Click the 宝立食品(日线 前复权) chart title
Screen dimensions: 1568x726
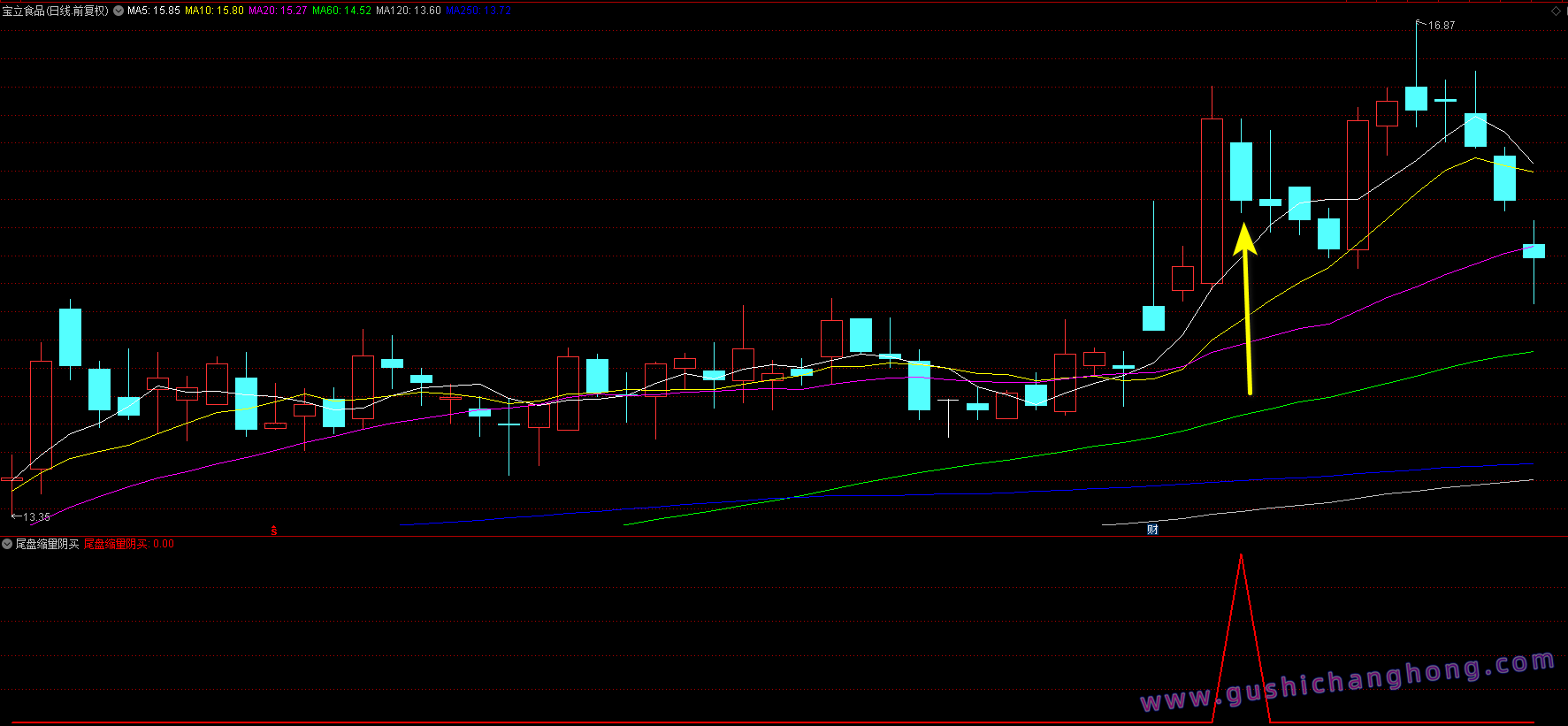click(55, 11)
